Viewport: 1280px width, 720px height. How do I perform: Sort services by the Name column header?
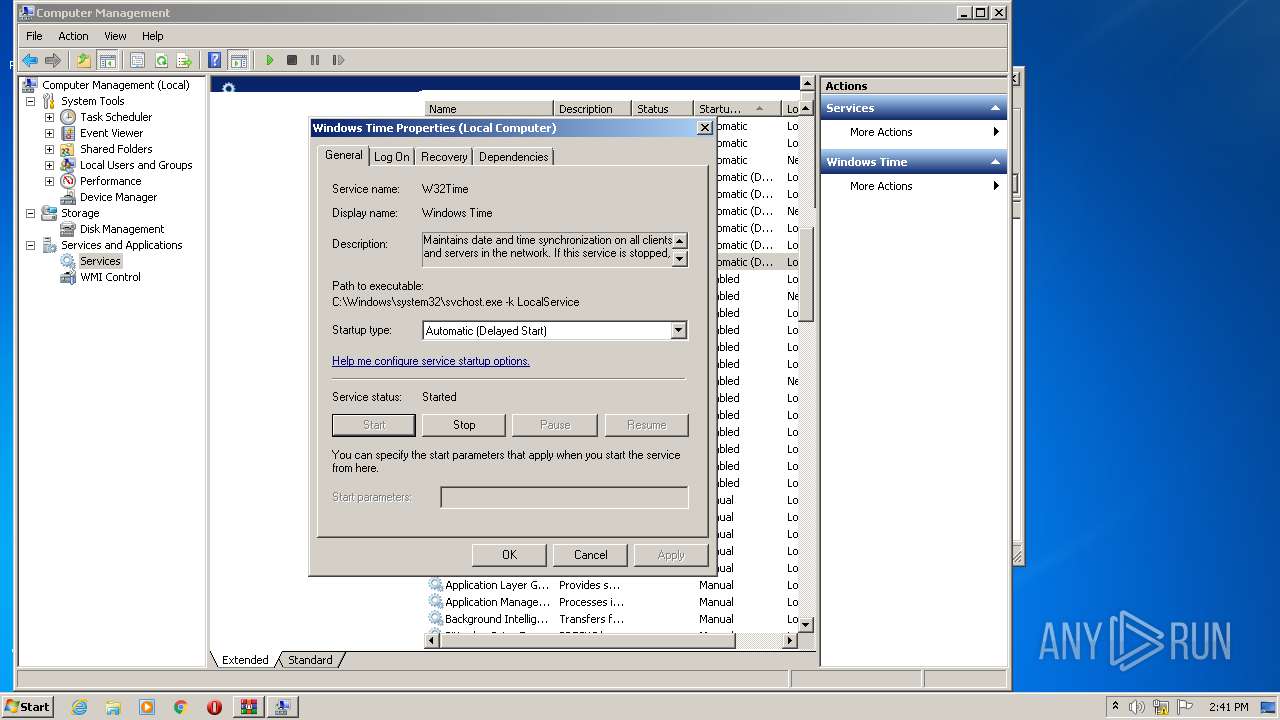tap(489, 109)
